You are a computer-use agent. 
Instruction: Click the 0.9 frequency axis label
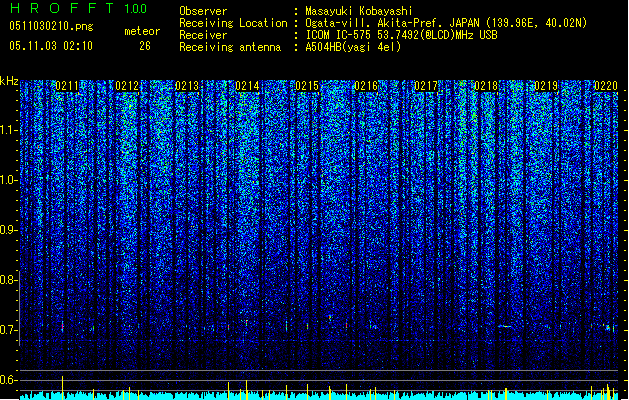pyautogui.click(x=9, y=230)
